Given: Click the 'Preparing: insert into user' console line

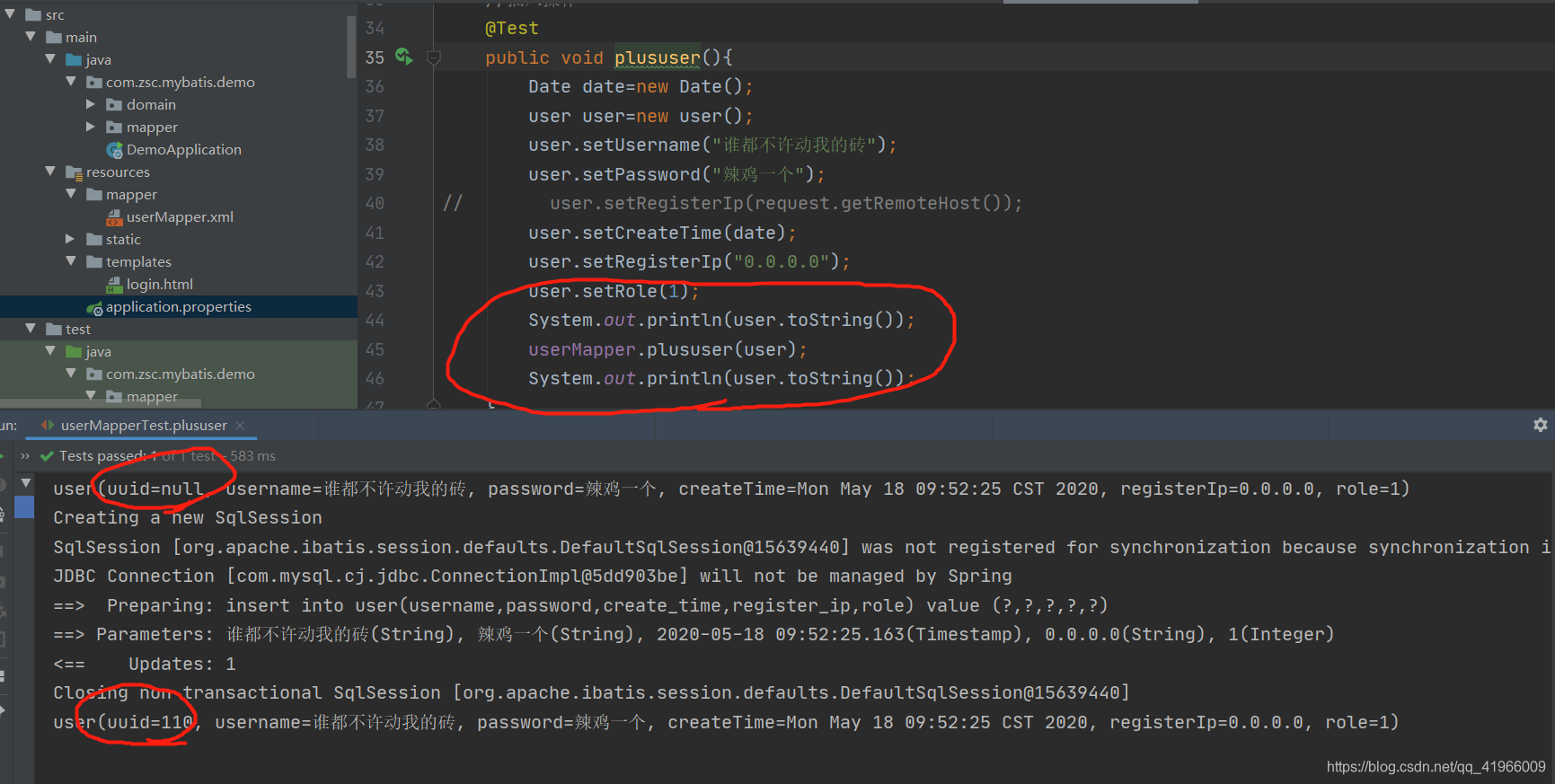Looking at the screenshot, I should (x=580, y=606).
